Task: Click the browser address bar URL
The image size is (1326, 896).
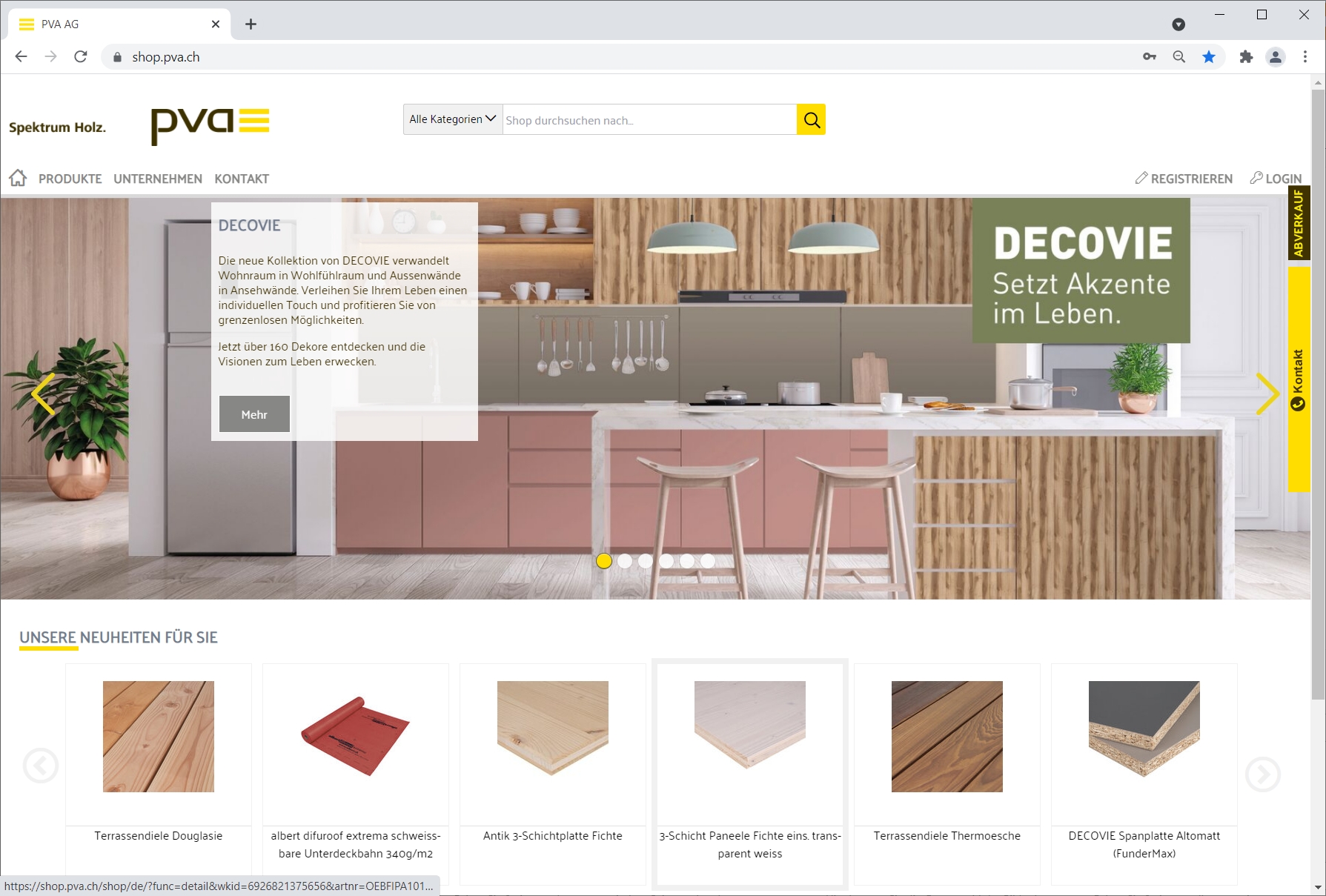Action: point(166,57)
